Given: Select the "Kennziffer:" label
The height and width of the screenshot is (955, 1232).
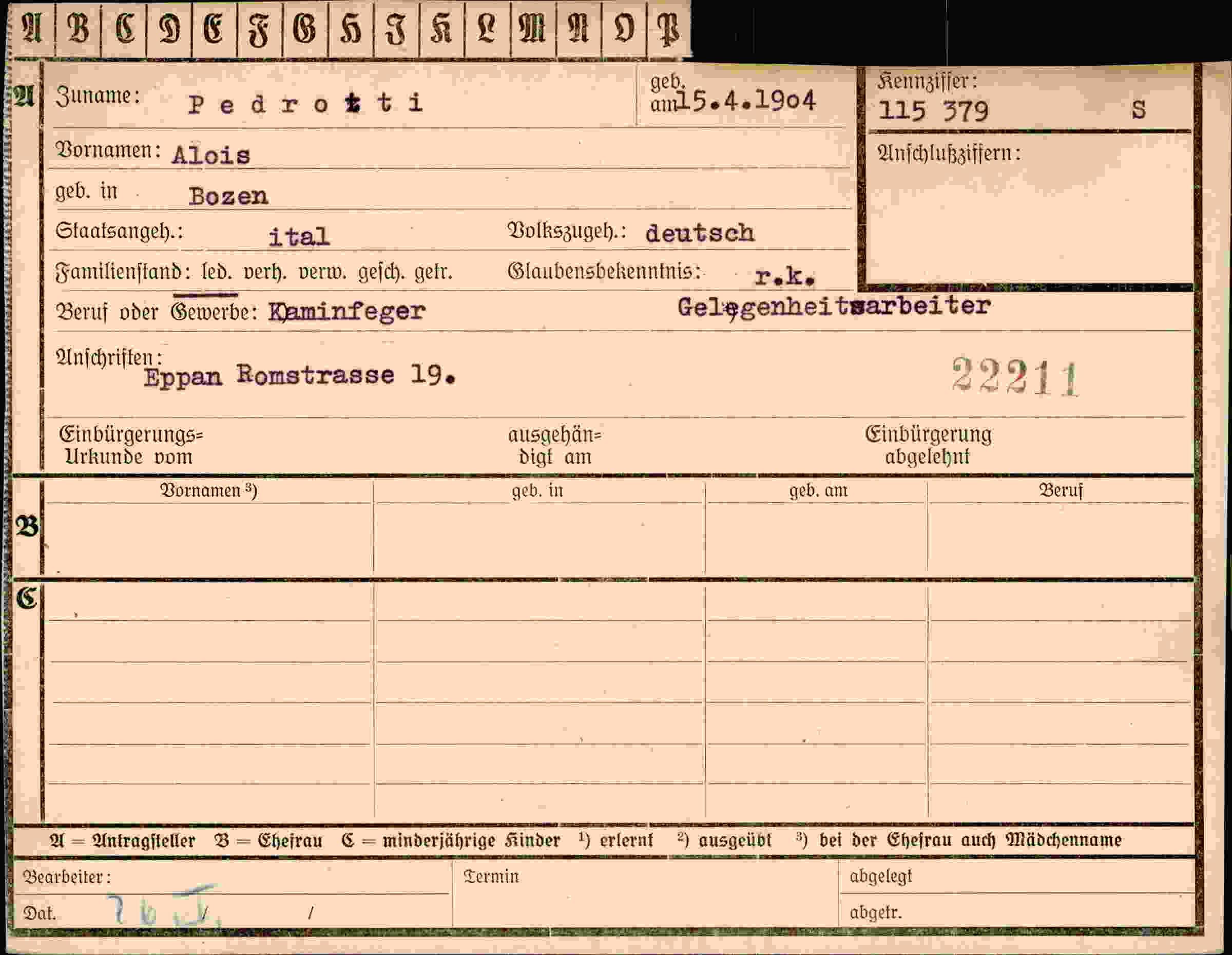Looking at the screenshot, I should point(928,81).
